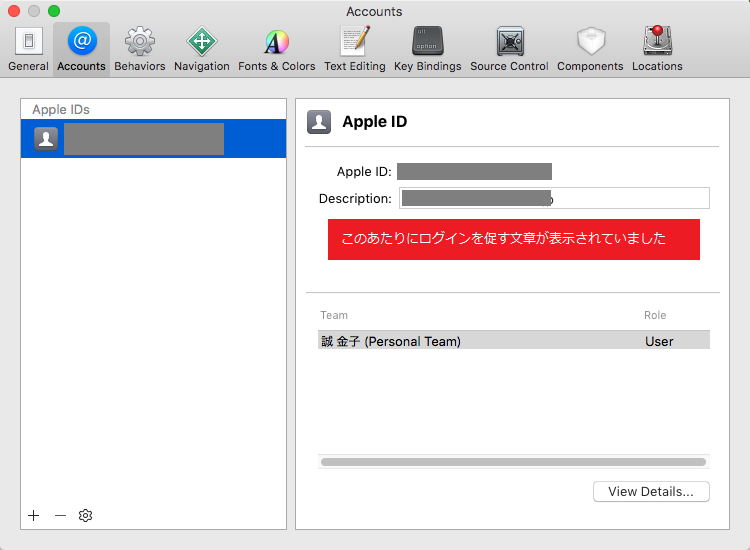Click the horizontal scrollbar under the team list
750x550 pixels.
coord(513,462)
